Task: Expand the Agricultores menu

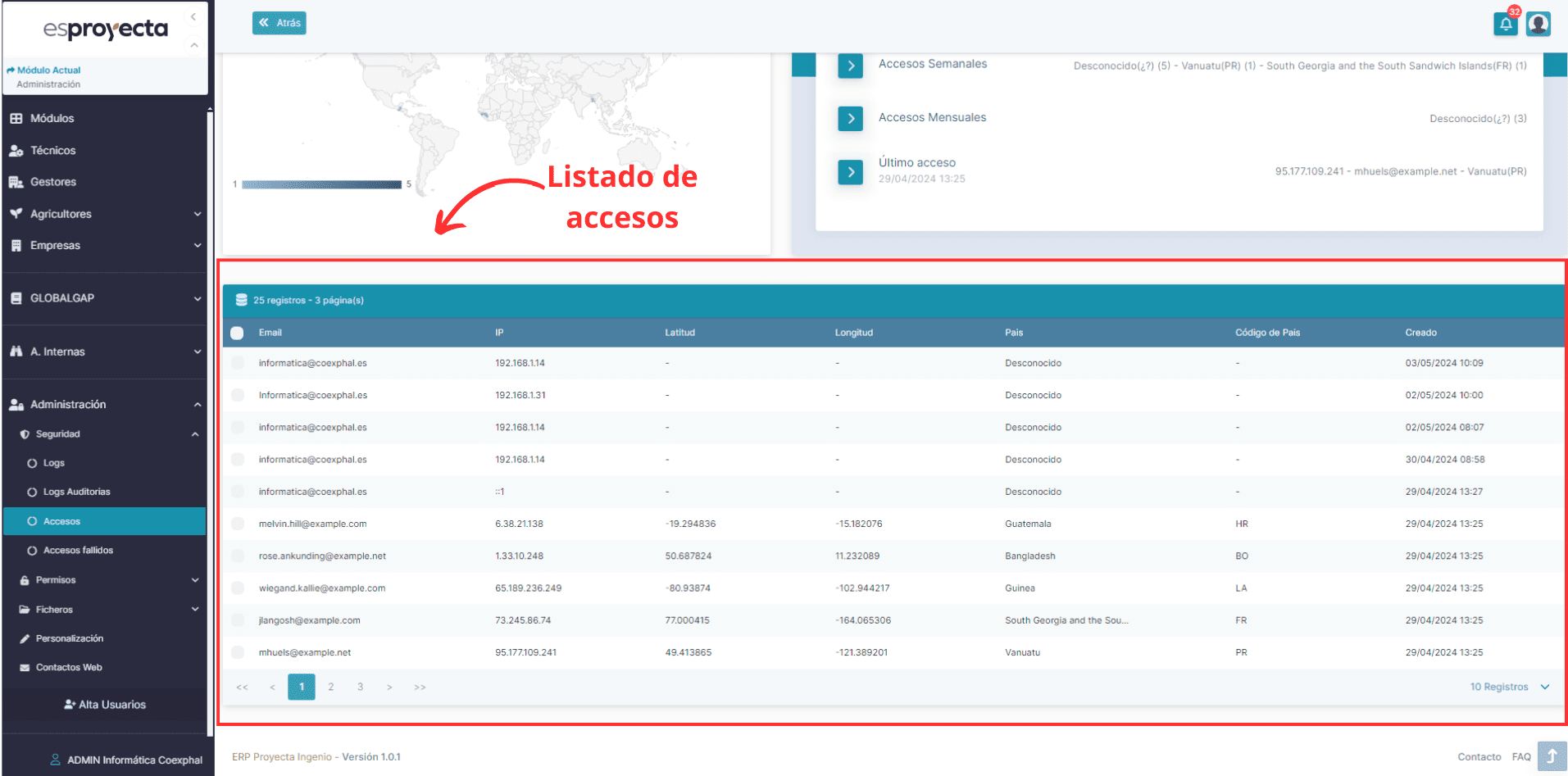Action: pos(61,214)
